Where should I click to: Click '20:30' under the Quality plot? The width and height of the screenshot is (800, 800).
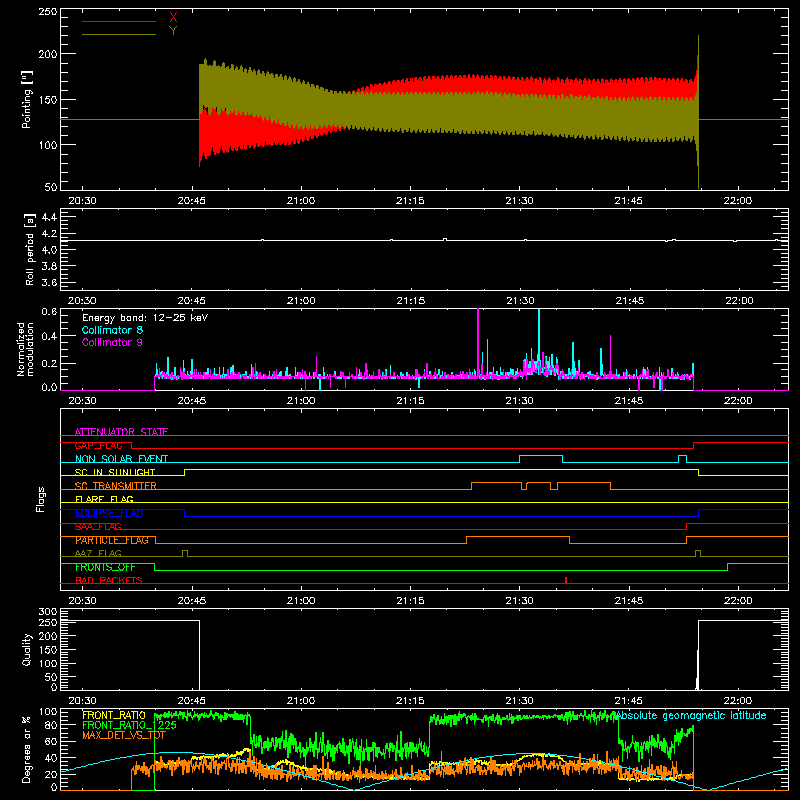coord(82,701)
